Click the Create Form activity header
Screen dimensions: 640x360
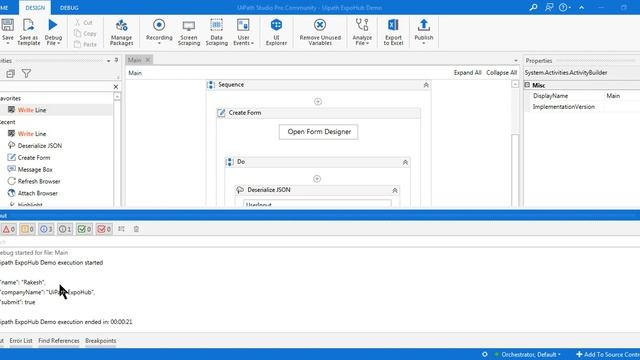(x=318, y=113)
